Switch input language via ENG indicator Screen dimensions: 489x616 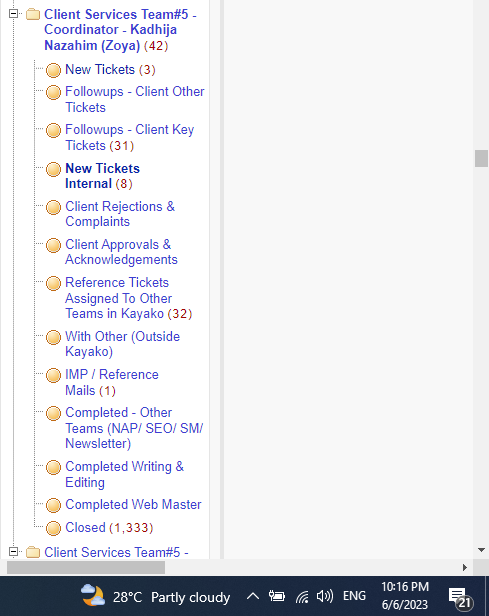[x=354, y=596]
